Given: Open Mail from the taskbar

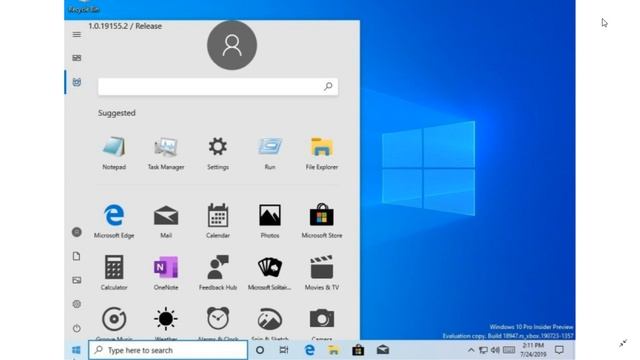Looking at the screenshot, I should (x=383, y=350).
